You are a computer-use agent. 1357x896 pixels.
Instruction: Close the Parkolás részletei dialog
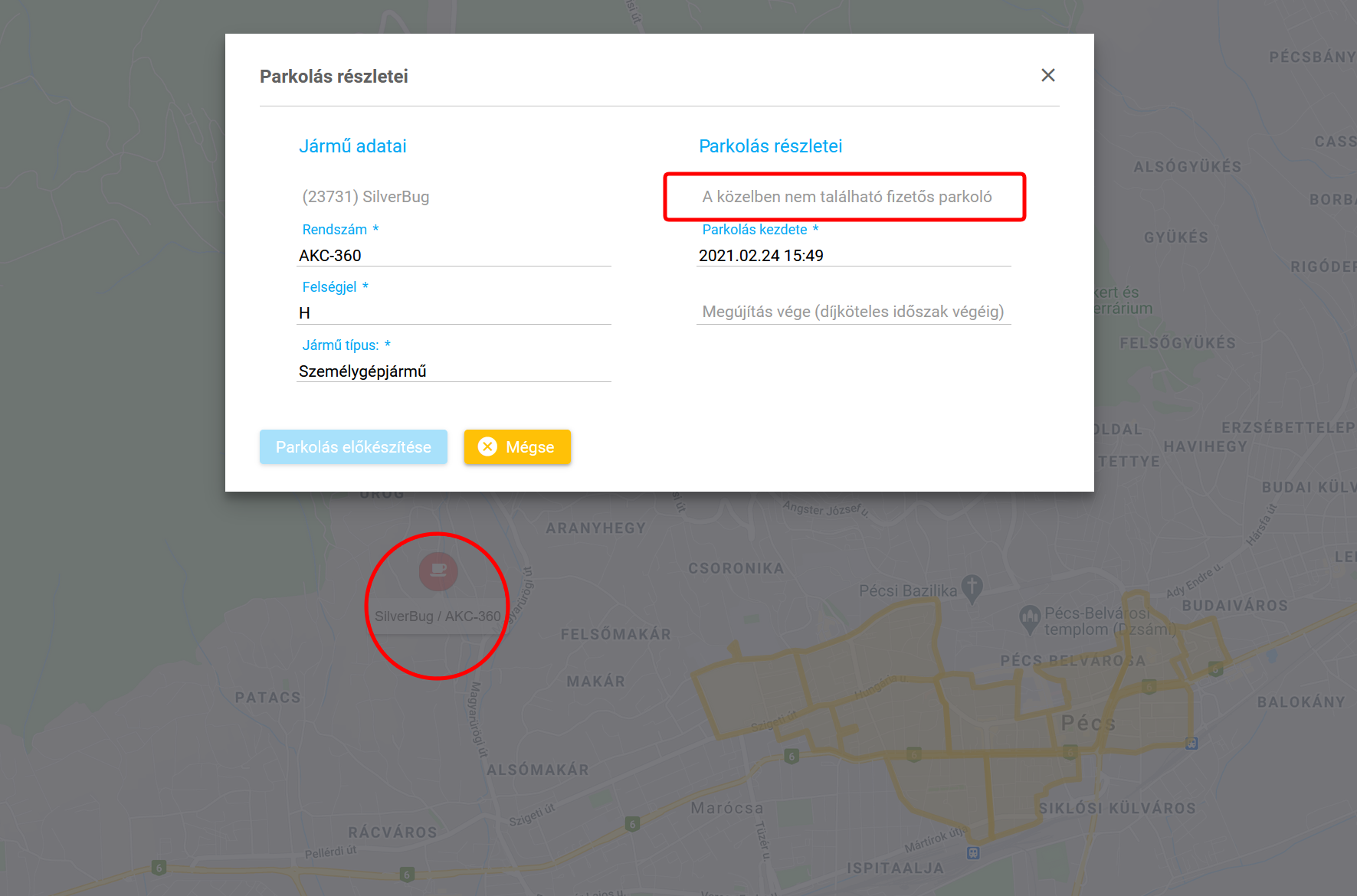coord(1047,75)
